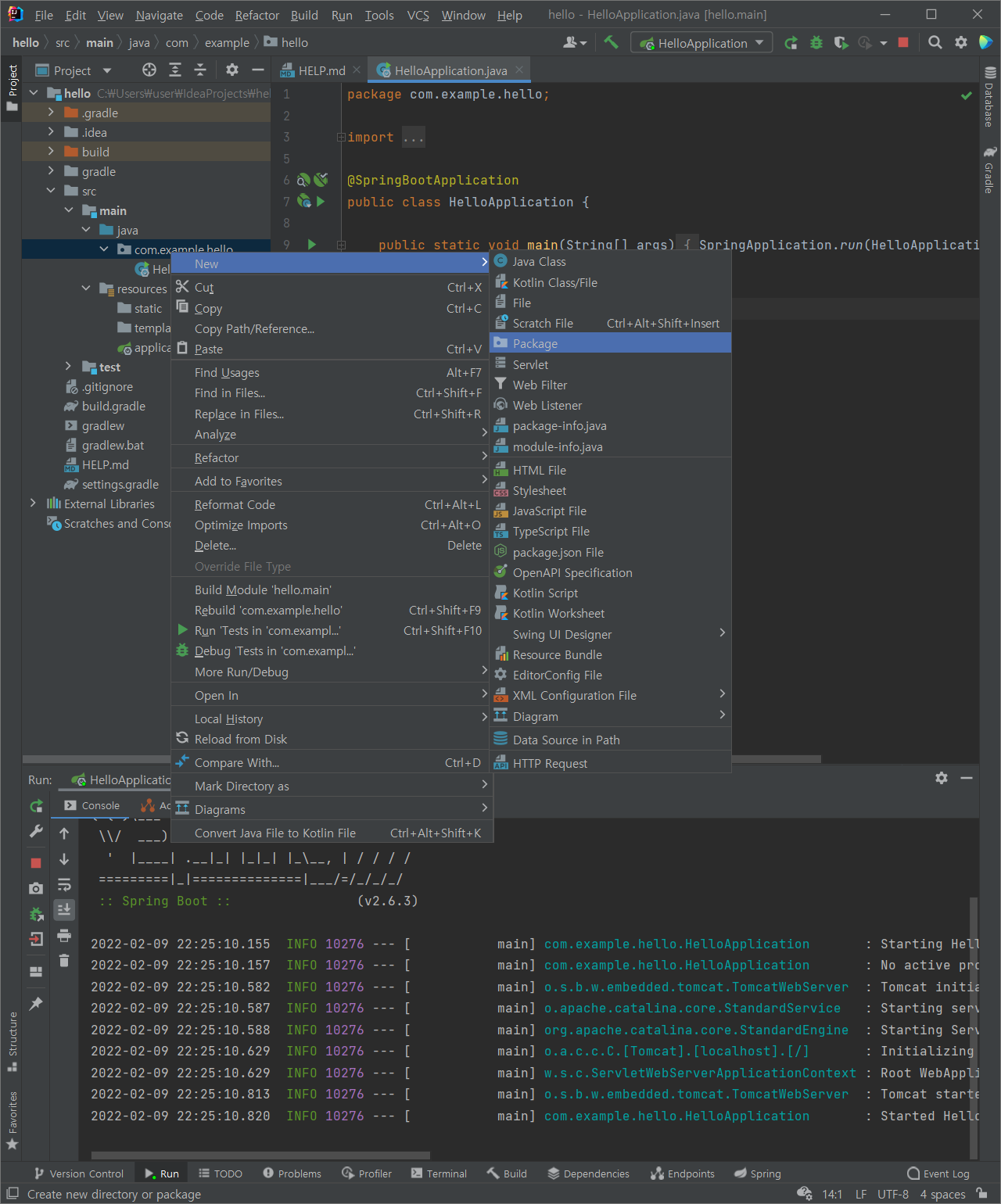The height and width of the screenshot is (1204, 1001).
Task: Click camera Dump Threads icon
Action: [x=36, y=888]
